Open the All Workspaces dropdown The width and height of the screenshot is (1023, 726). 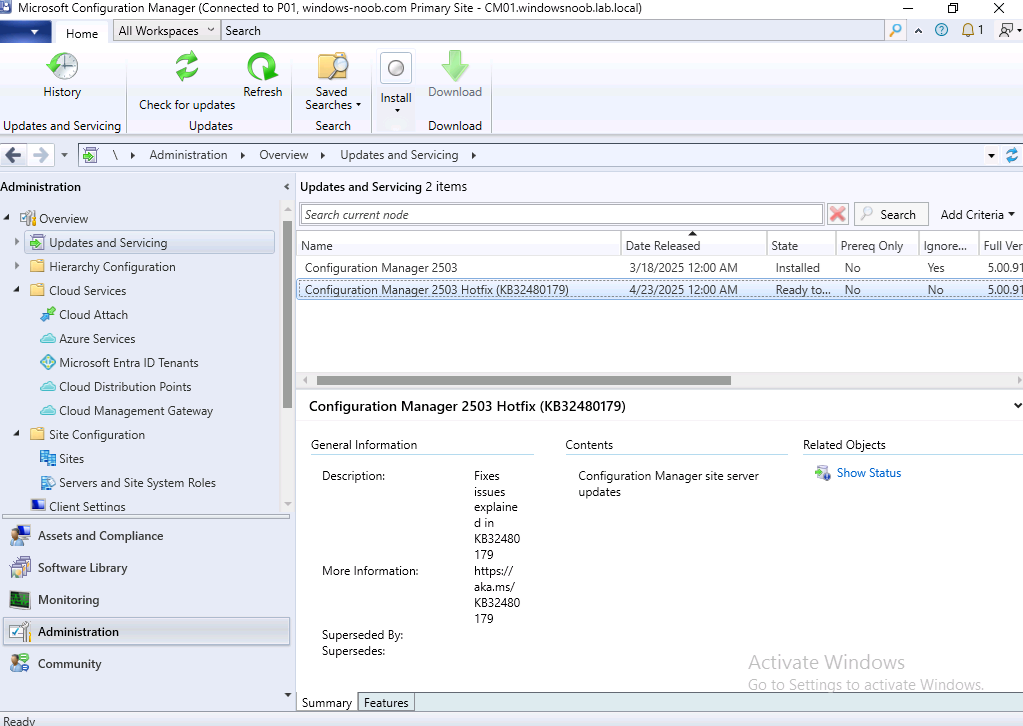pyautogui.click(x=166, y=31)
